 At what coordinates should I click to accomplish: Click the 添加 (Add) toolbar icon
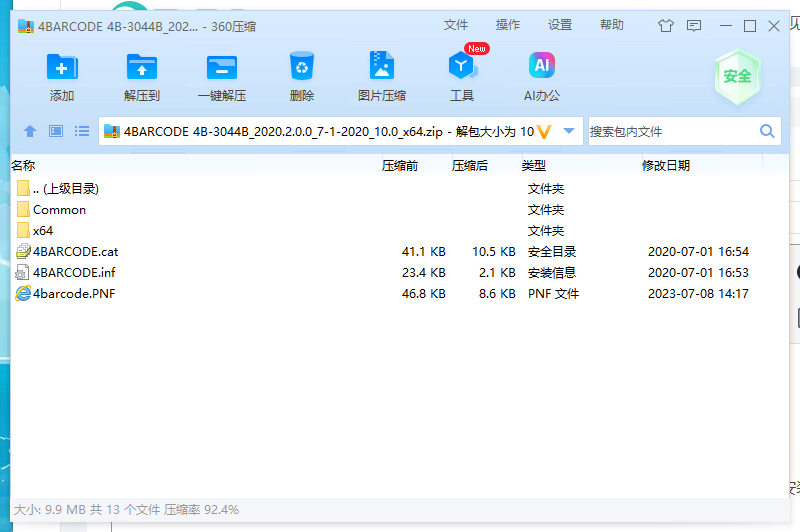[62, 68]
